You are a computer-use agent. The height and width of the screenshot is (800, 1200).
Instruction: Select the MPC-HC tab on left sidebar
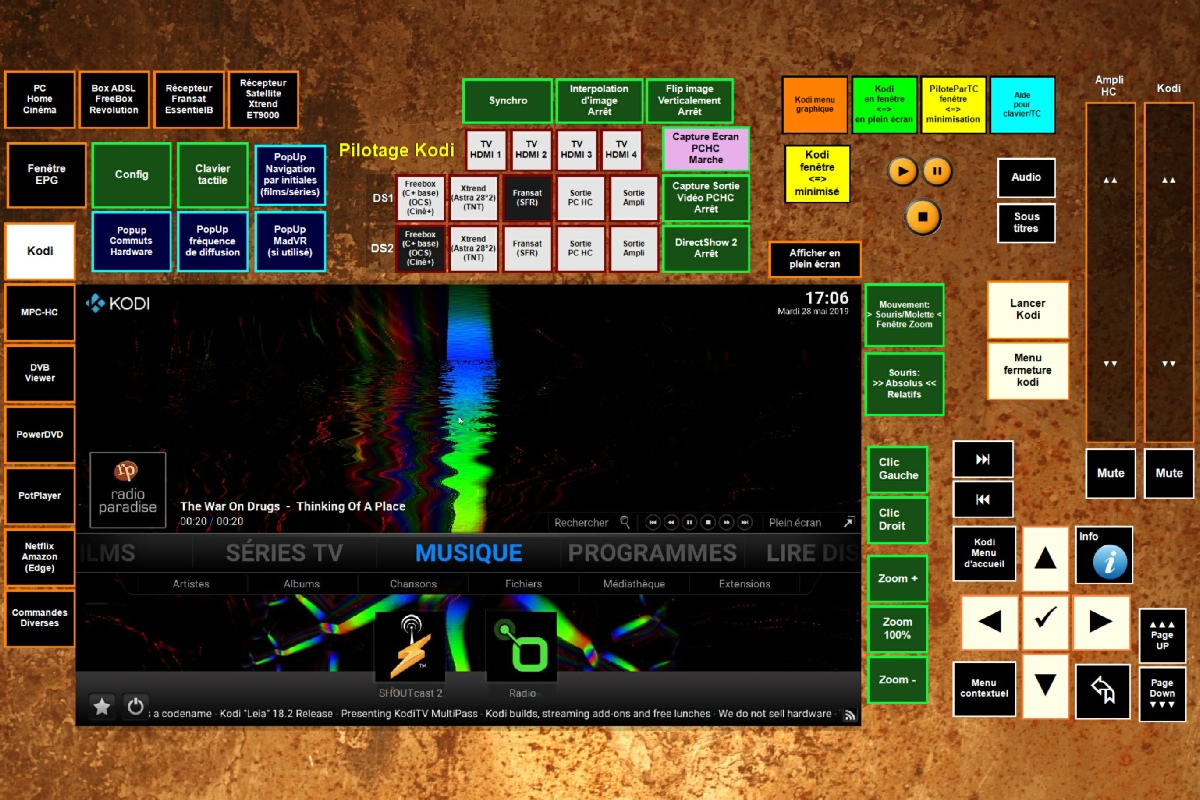[40, 312]
